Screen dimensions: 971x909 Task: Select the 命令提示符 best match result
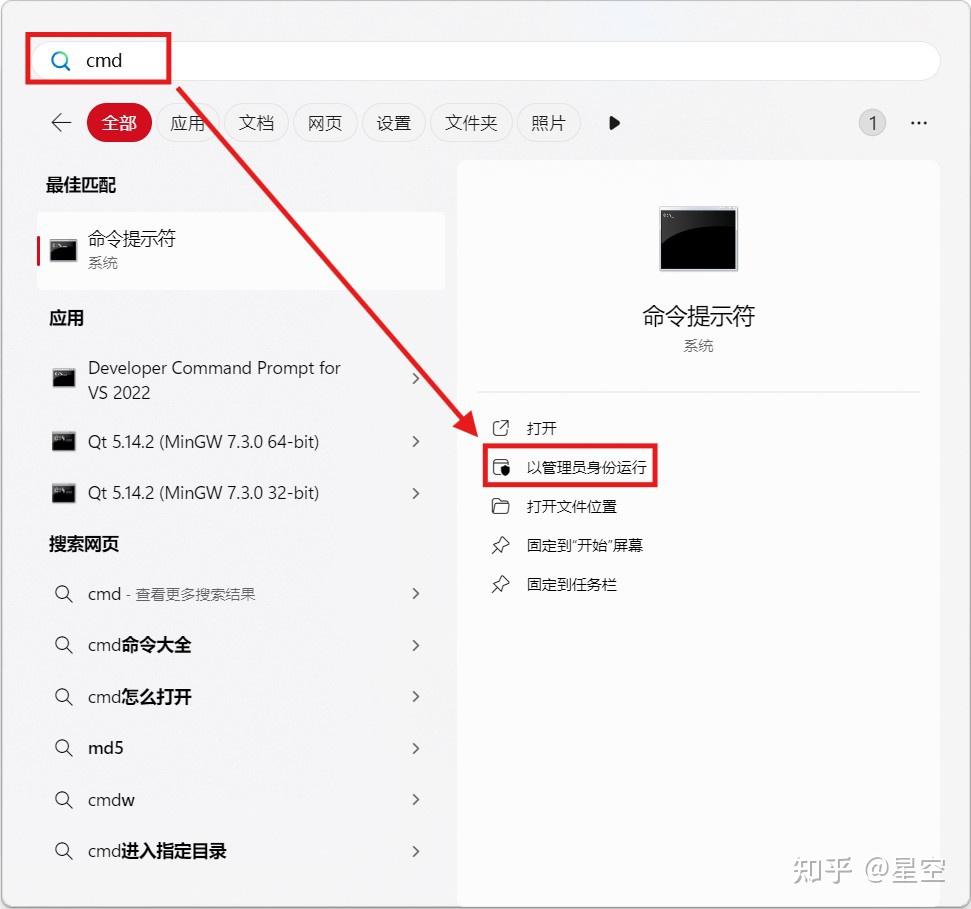241,251
